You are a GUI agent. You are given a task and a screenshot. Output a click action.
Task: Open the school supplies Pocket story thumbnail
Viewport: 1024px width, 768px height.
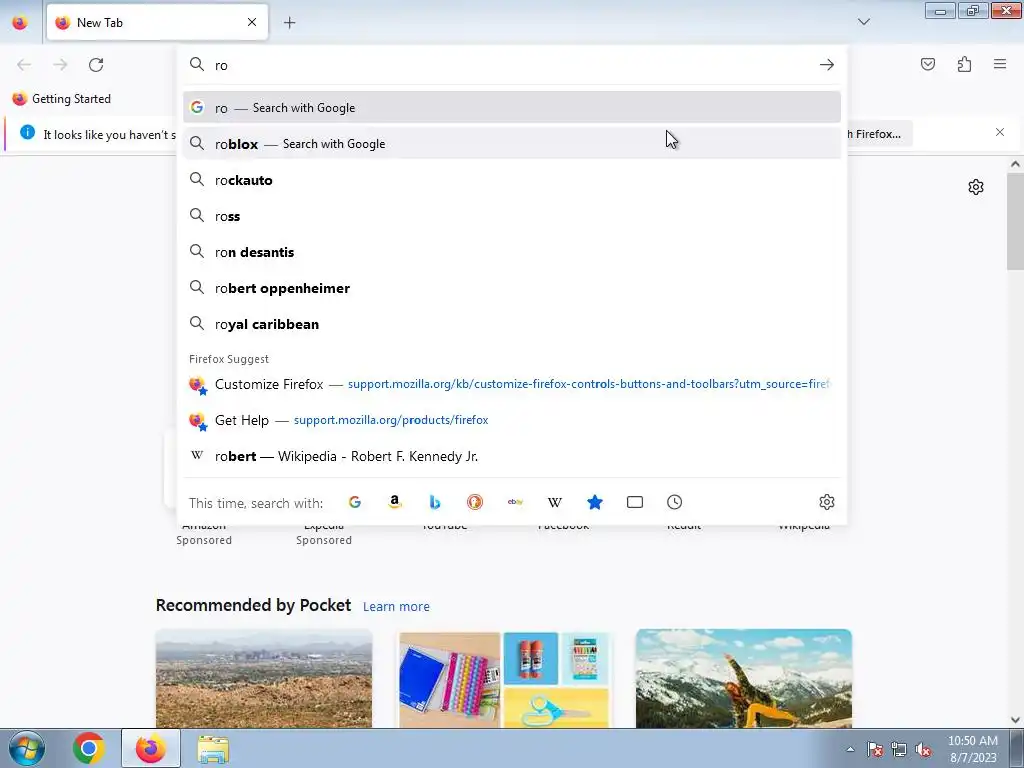505,679
